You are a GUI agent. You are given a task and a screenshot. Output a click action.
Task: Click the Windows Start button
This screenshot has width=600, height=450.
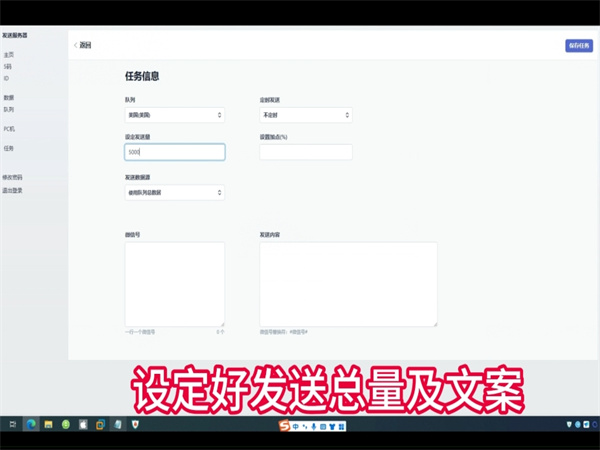(x=11, y=425)
